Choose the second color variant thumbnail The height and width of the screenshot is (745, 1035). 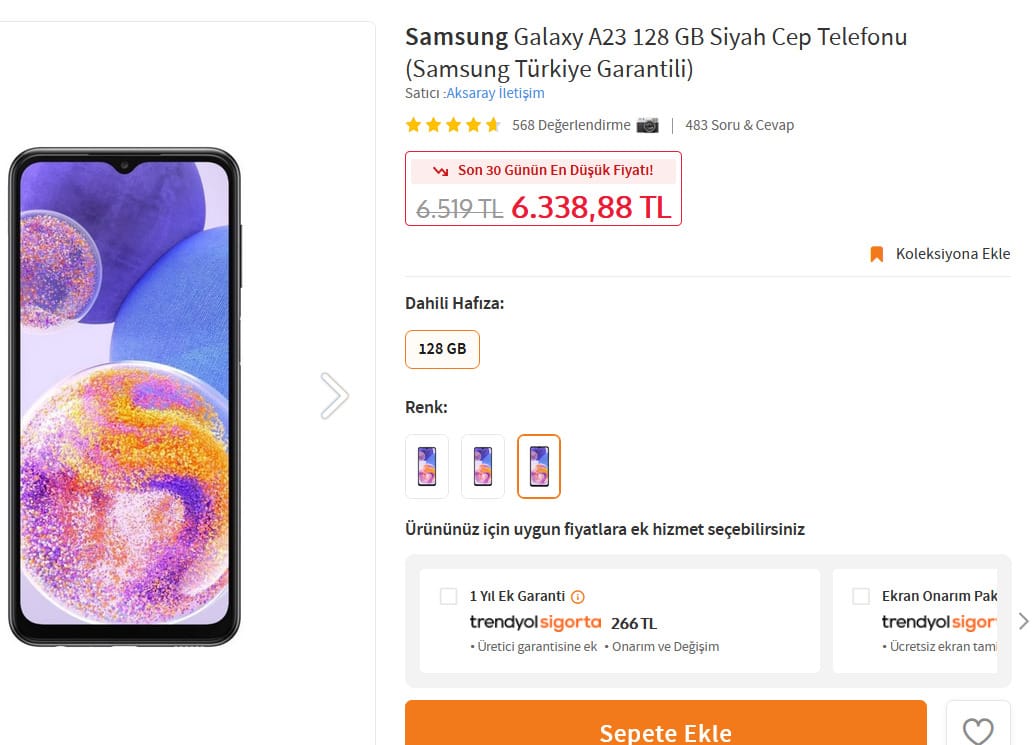coord(483,466)
